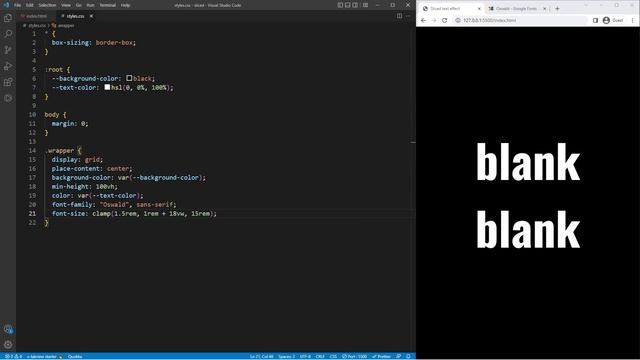
Task: Toggle primary side bar layout icon
Action: 340,5
